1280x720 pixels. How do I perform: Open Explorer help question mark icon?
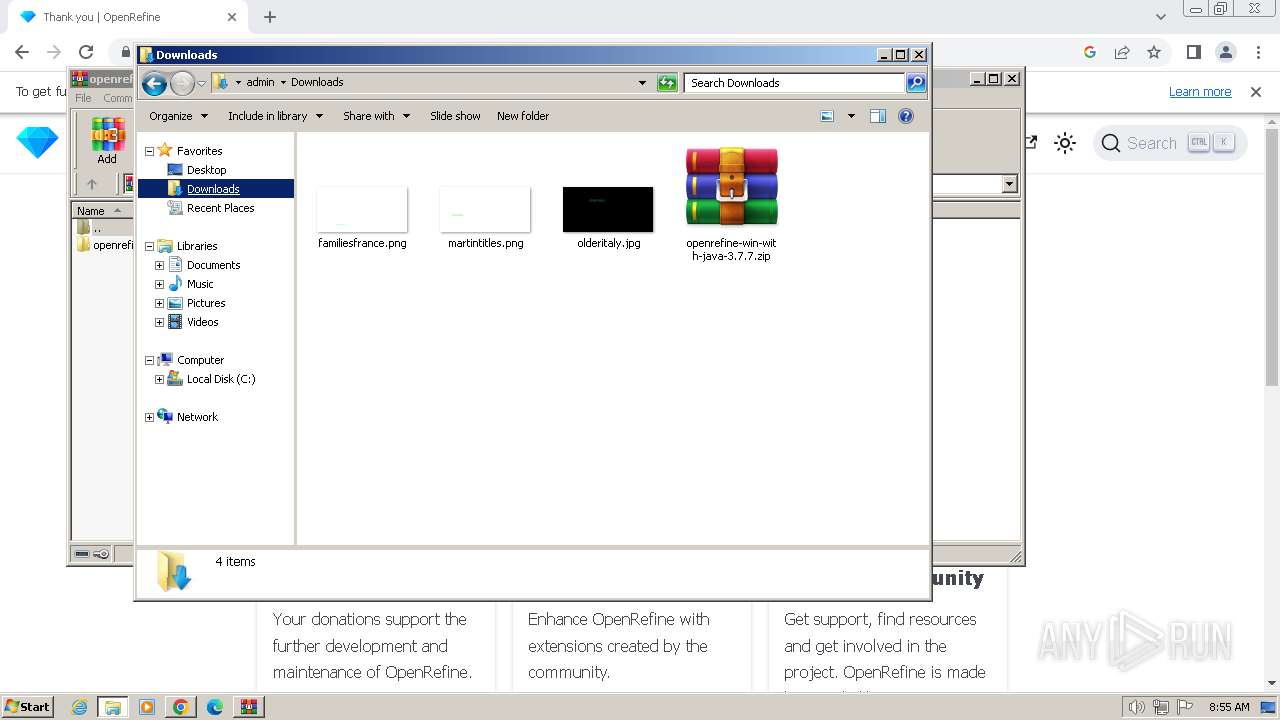906,116
